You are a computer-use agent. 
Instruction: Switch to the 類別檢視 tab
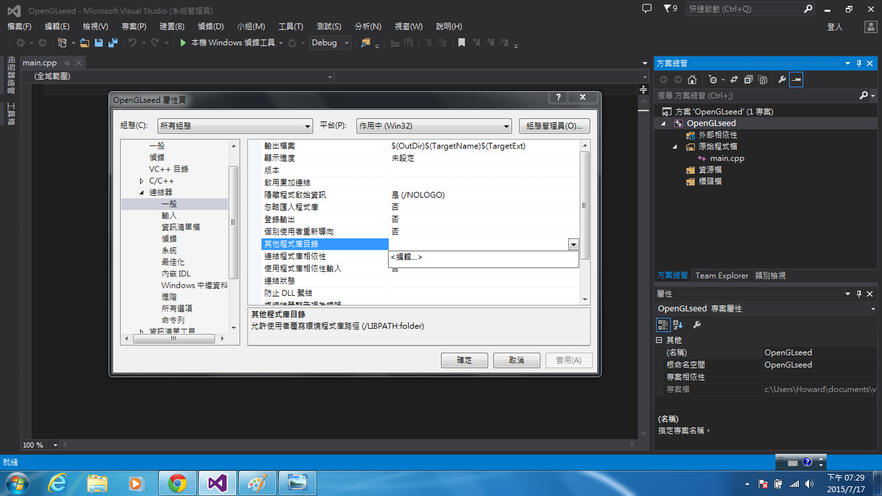coord(771,276)
